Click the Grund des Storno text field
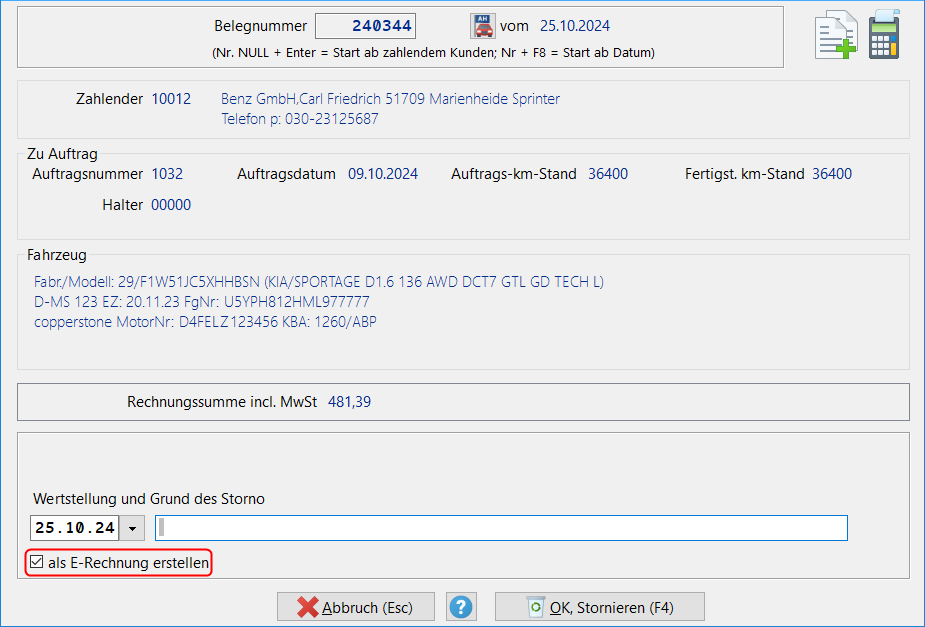Viewport: 925px width, 627px height. 500,527
